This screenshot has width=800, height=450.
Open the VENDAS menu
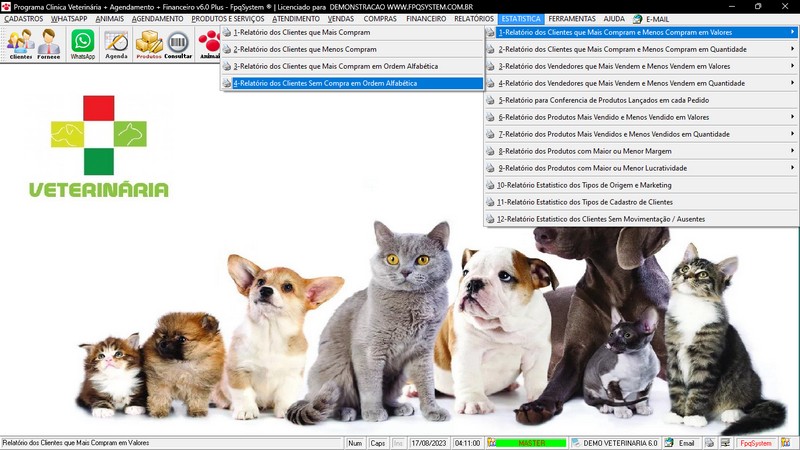[x=341, y=19]
